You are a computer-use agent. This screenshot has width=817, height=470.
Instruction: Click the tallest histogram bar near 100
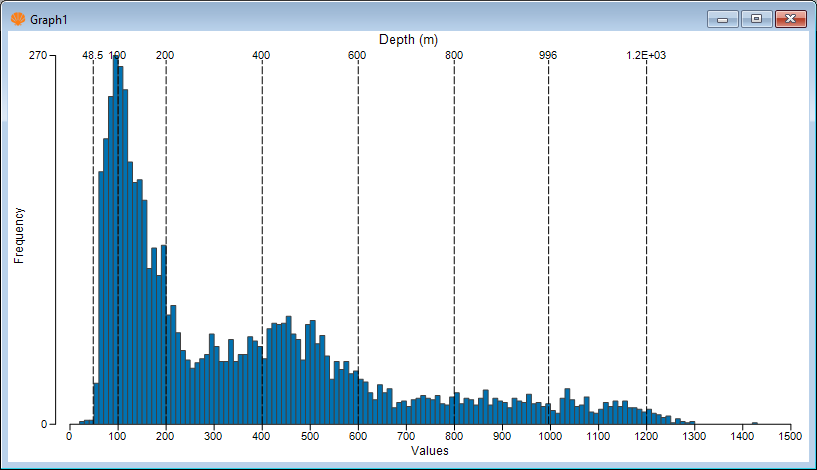point(115,240)
